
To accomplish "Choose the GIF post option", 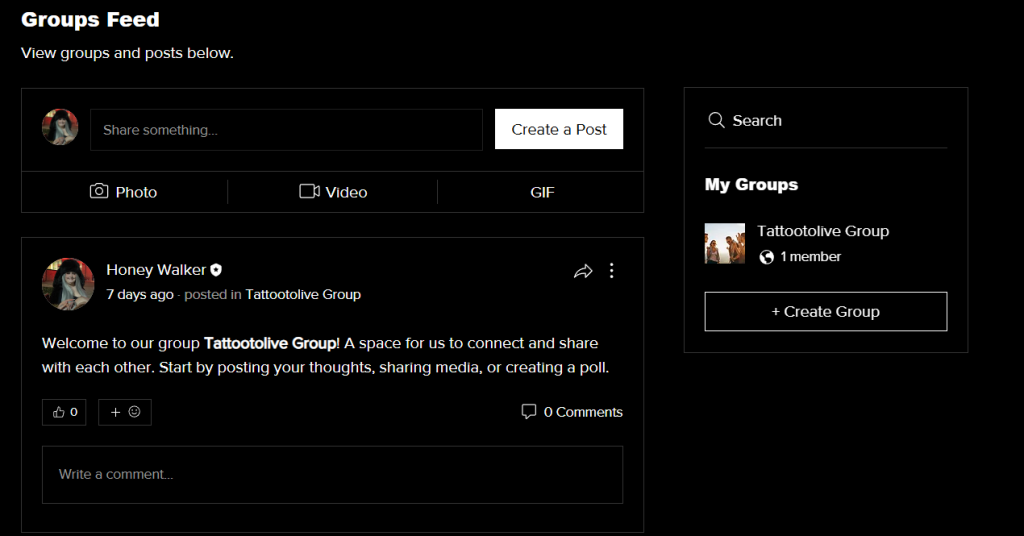I will pyautogui.click(x=542, y=192).
